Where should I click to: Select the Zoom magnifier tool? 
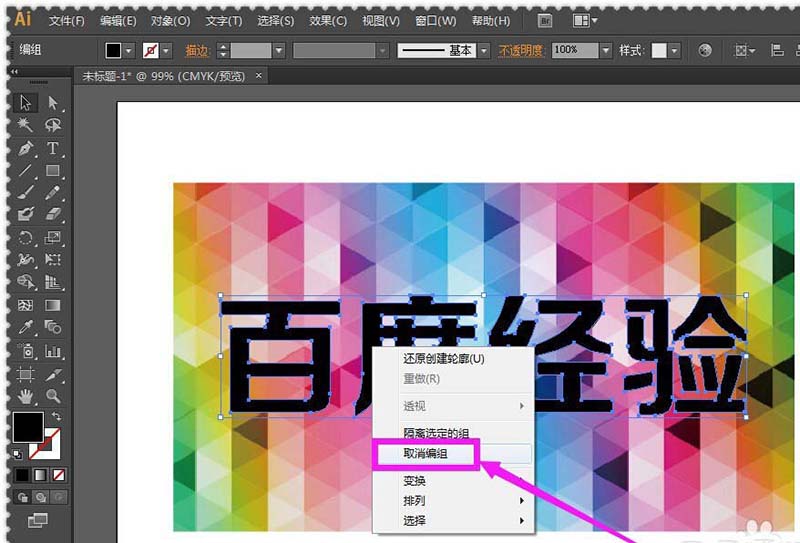point(53,396)
